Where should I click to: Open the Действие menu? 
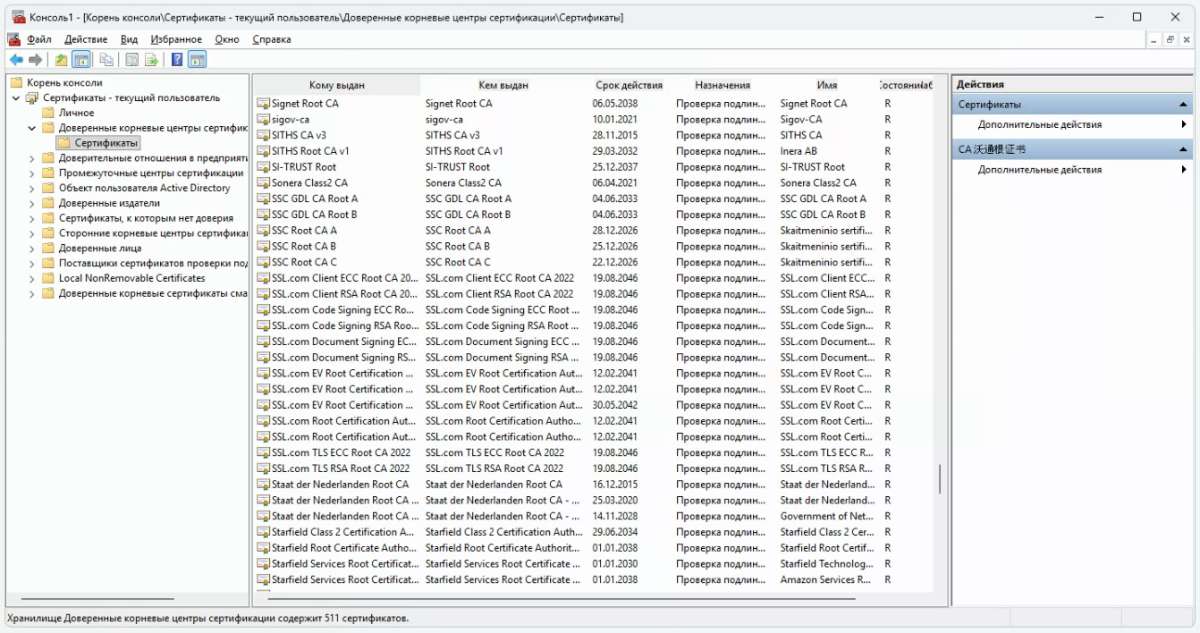(86, 39)
